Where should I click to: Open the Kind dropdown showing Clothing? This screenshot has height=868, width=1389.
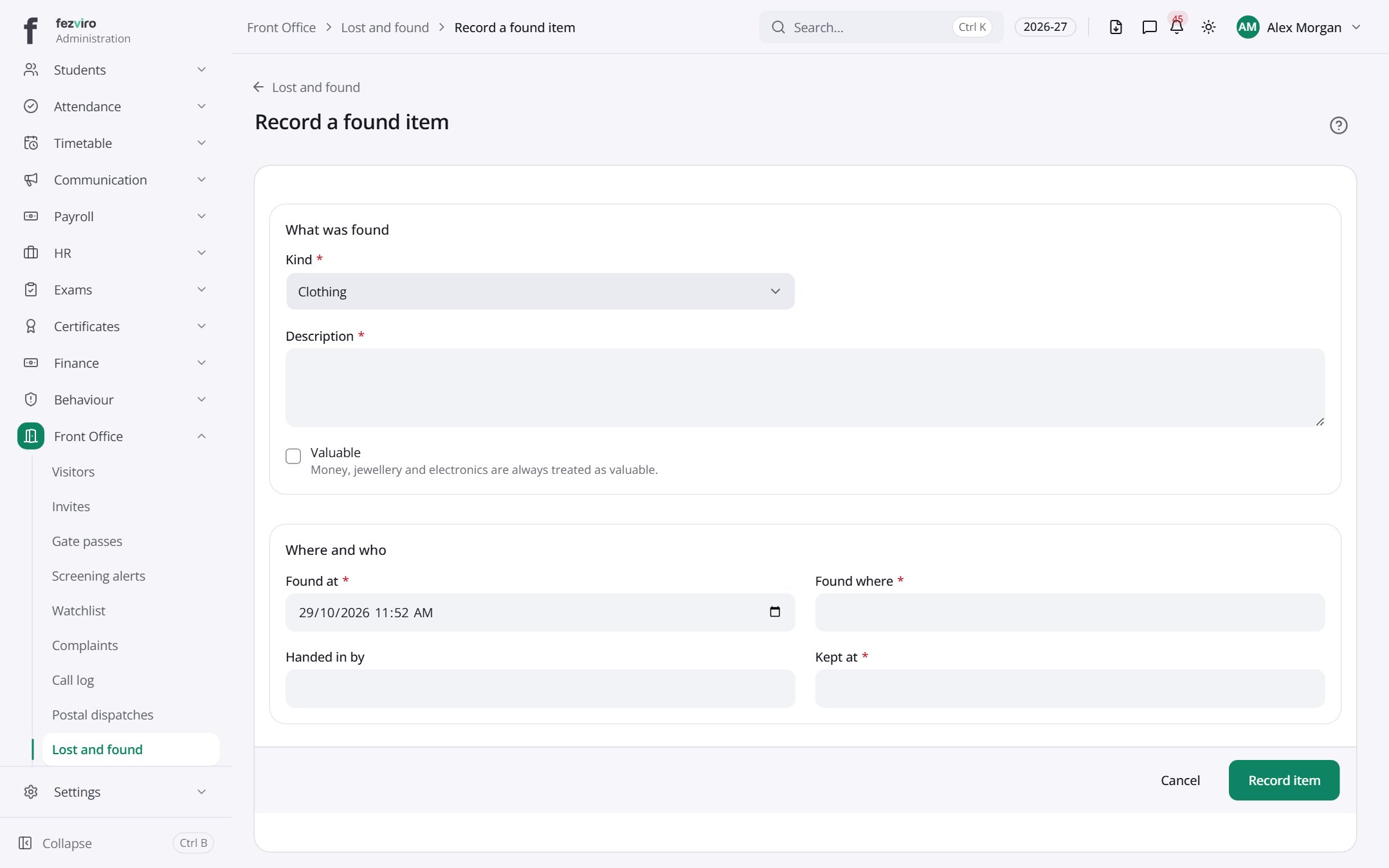tap(540, 291)
